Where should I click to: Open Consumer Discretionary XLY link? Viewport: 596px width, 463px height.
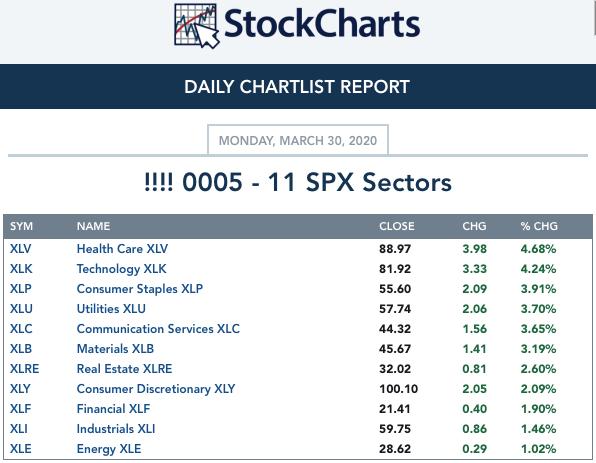pyautogui.click(x=156, y=388)
